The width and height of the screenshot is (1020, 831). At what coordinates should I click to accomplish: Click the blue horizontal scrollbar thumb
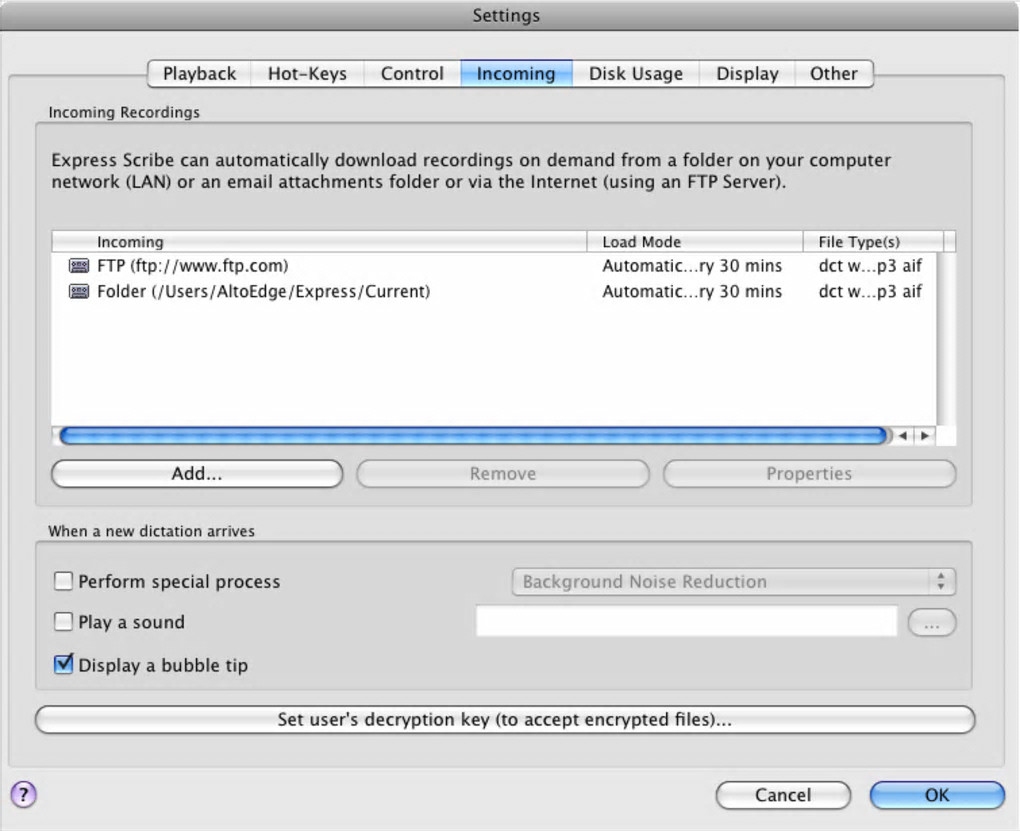(x=473, y=436)
